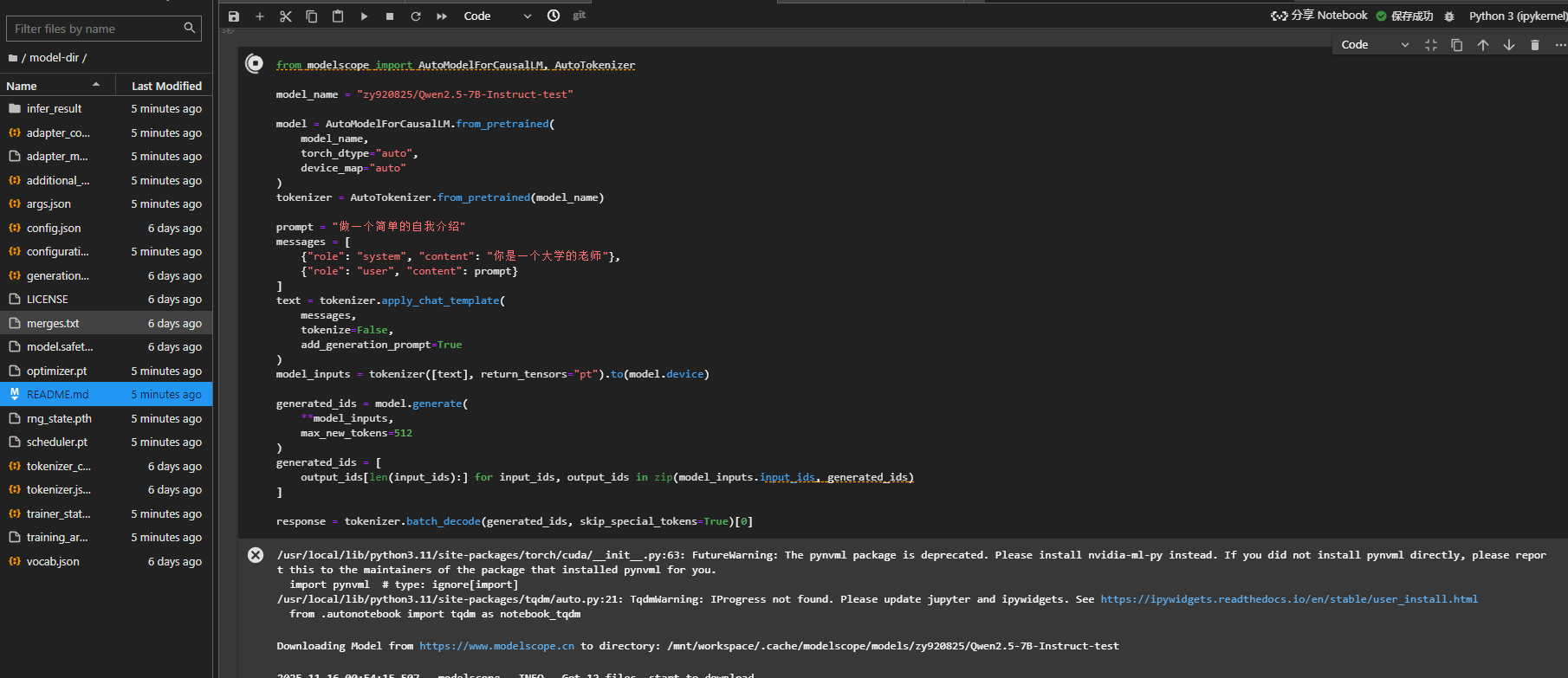Viewport: 1568px width, 678px height.
Task: Open the cell type dropdown in main toolbar
Action: tap(497, 16)
